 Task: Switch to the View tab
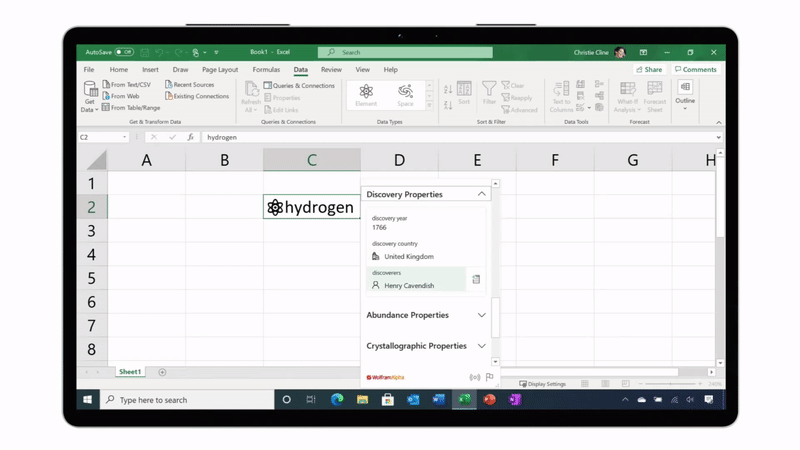[x=362, y=69]
